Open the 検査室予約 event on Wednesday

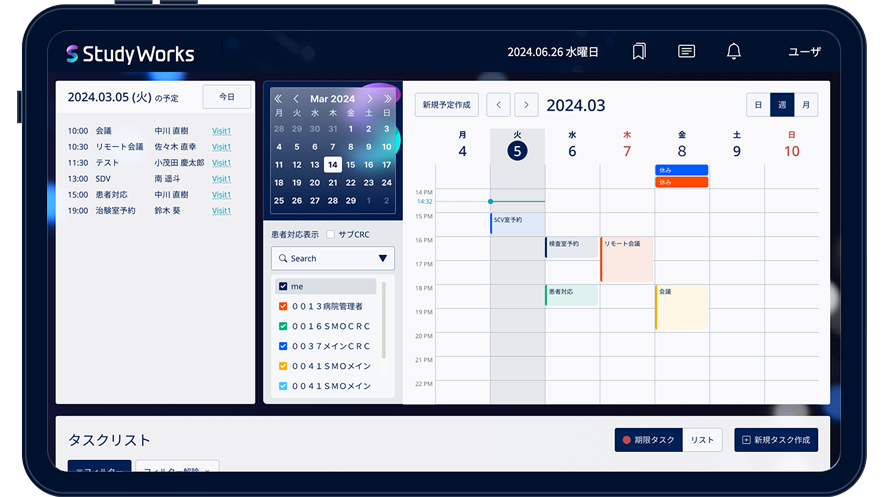pyautogui.click(x=572, y=247)
